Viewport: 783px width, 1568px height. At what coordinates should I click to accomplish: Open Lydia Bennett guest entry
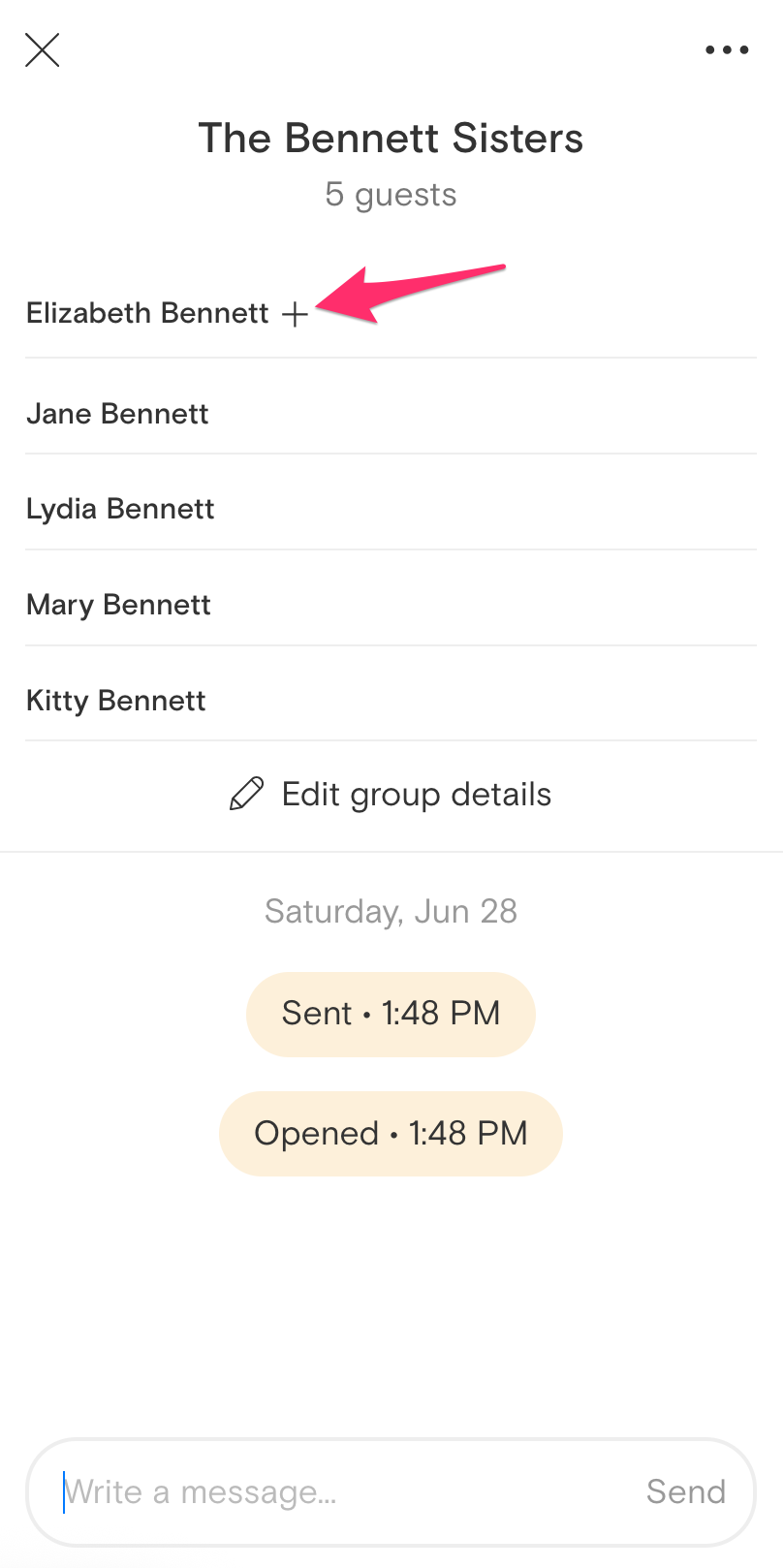click(x=391, y=509)
